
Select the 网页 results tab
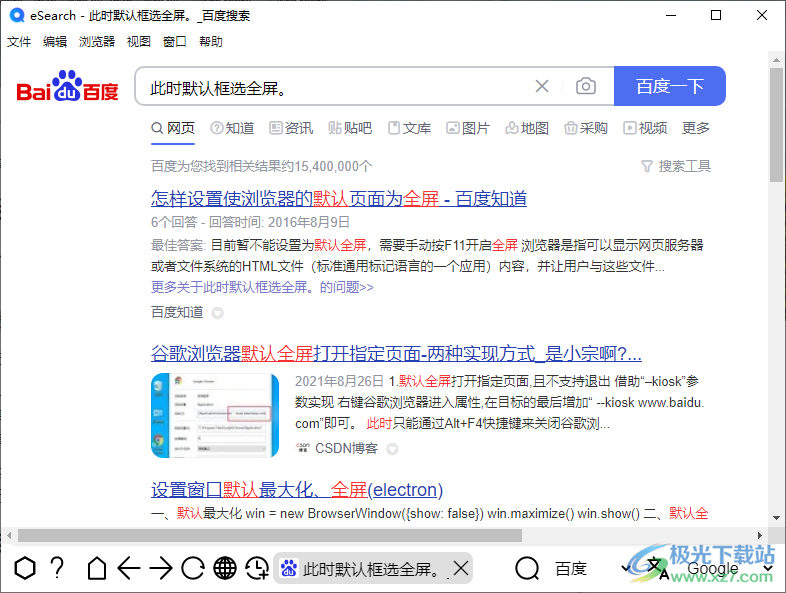pyautogui.click(x=173, y=128)
